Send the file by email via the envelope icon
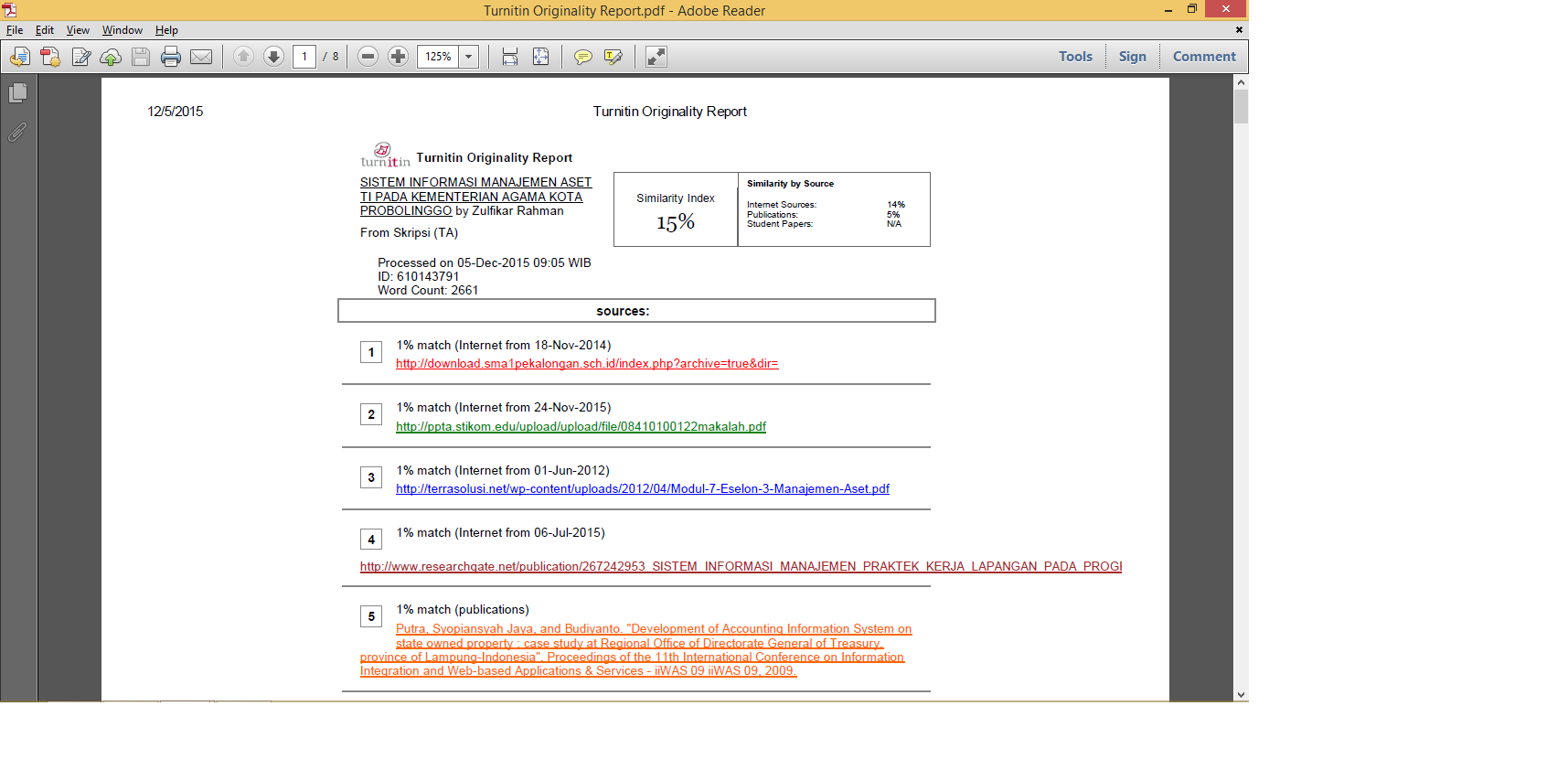The image size is (1568, 770). [x=201, y=57]
